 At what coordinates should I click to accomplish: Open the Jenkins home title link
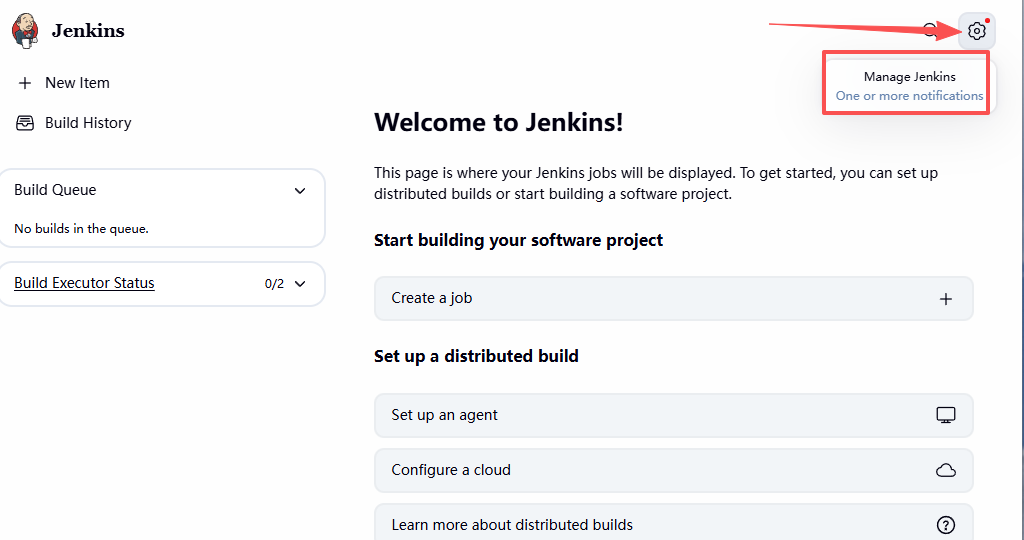[x=88, y=31]
